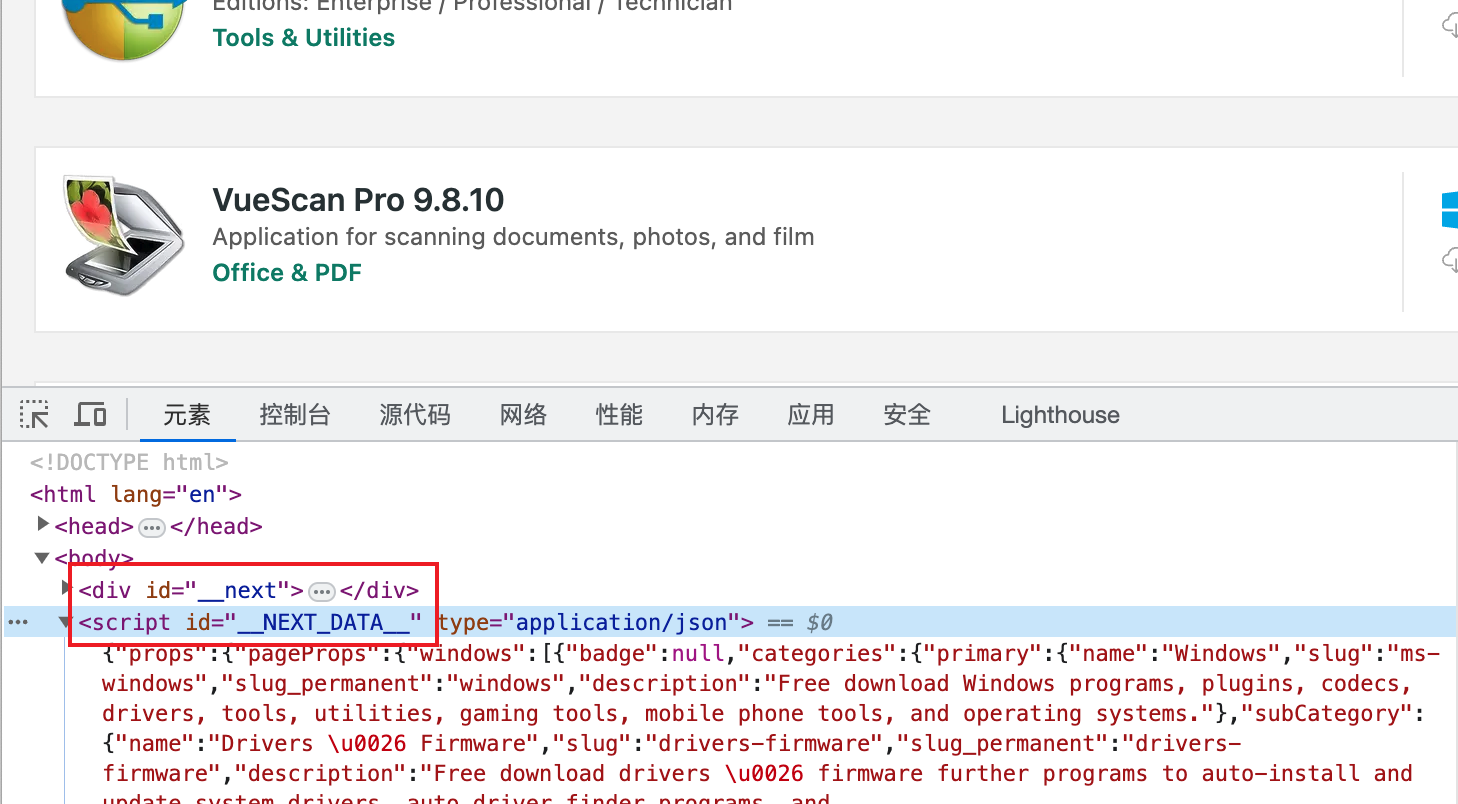Open the VueScan Pro 9.8.10 title
1458x804 pixels.
(x=358, y=200)
